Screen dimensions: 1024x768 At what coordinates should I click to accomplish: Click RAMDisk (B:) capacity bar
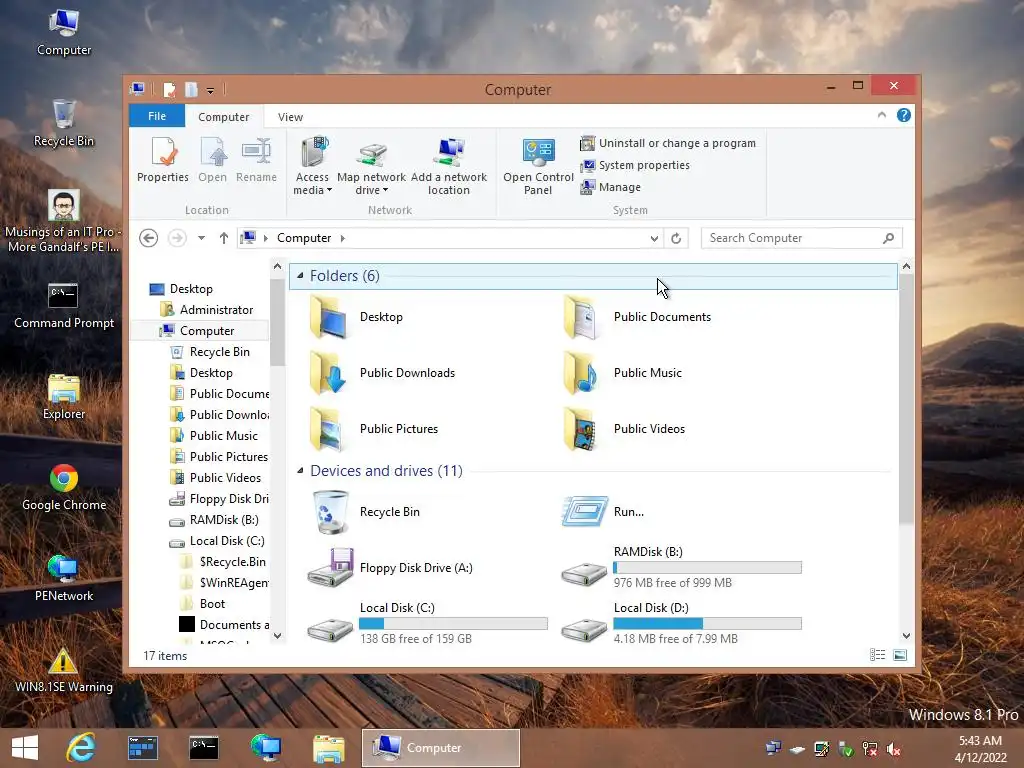tap(707, 568)
